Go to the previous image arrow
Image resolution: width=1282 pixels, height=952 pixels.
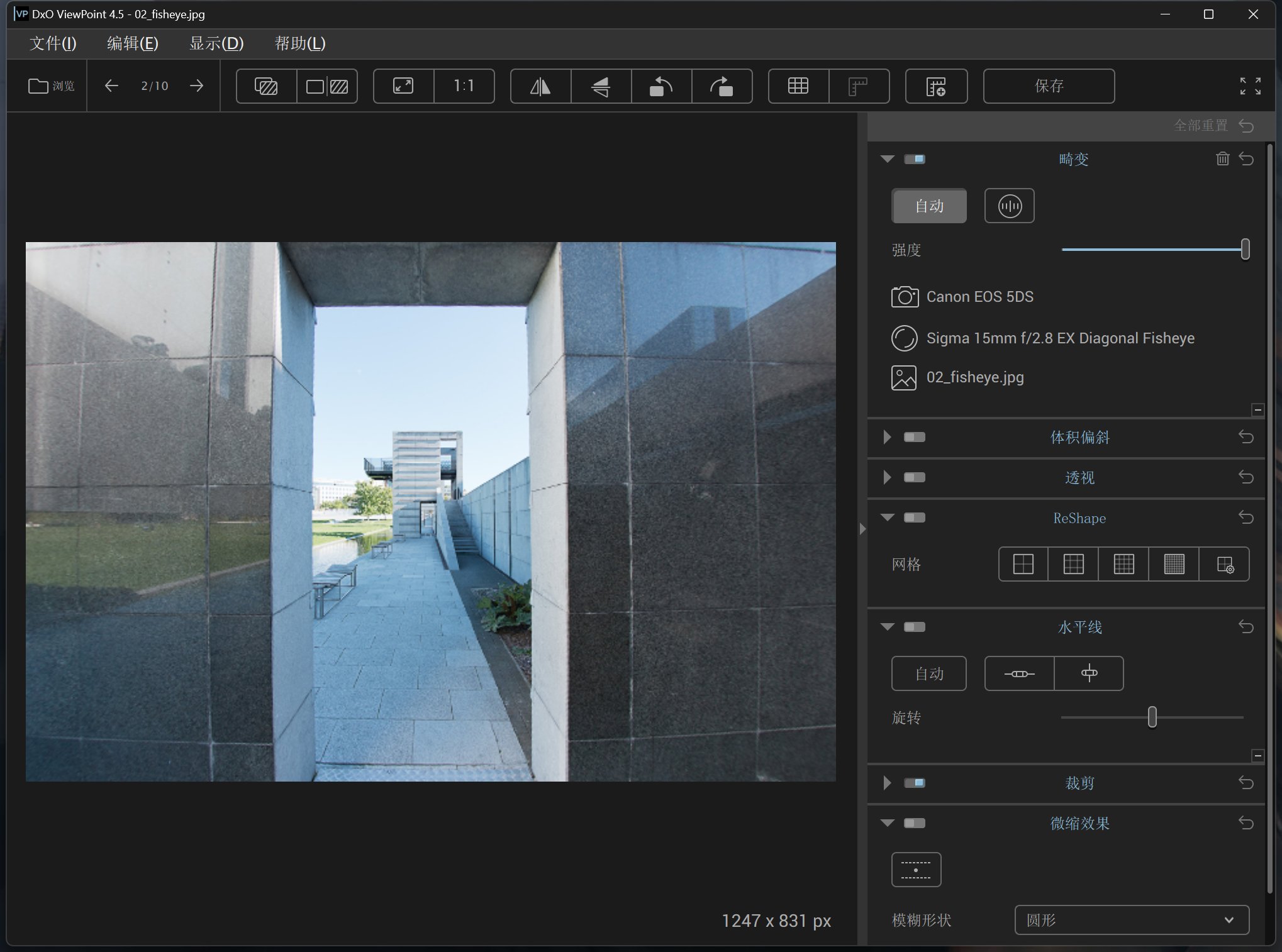pos(111,86)
